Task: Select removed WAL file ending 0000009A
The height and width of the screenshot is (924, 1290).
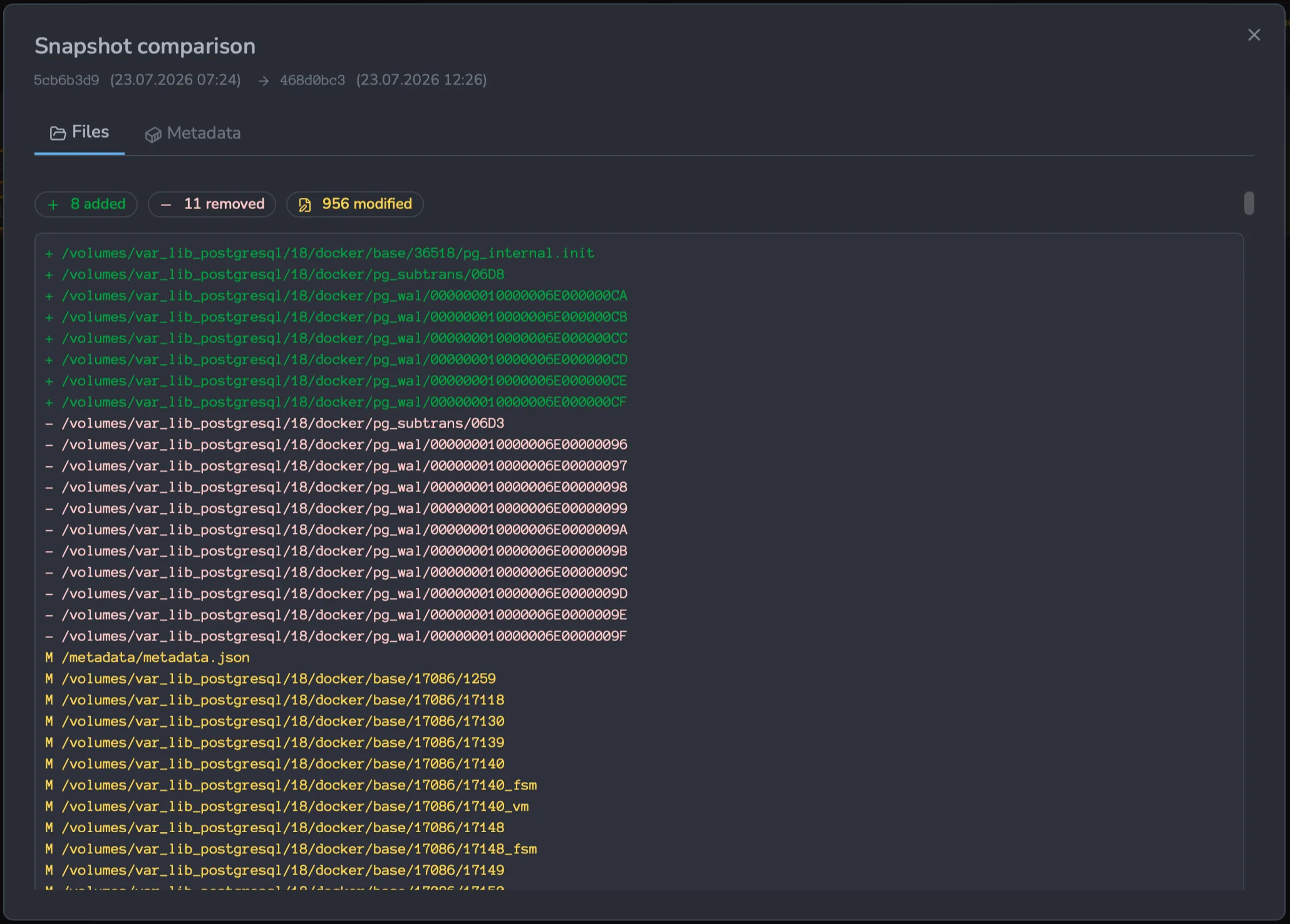Action: [x=336, y=530]
